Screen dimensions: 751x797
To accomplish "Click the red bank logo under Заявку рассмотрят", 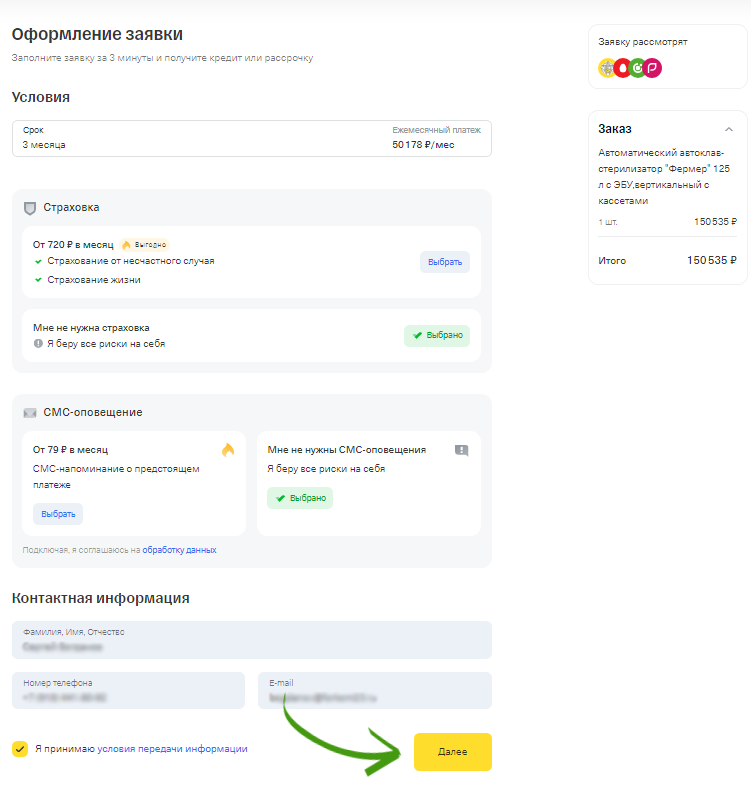I will 622,68.
